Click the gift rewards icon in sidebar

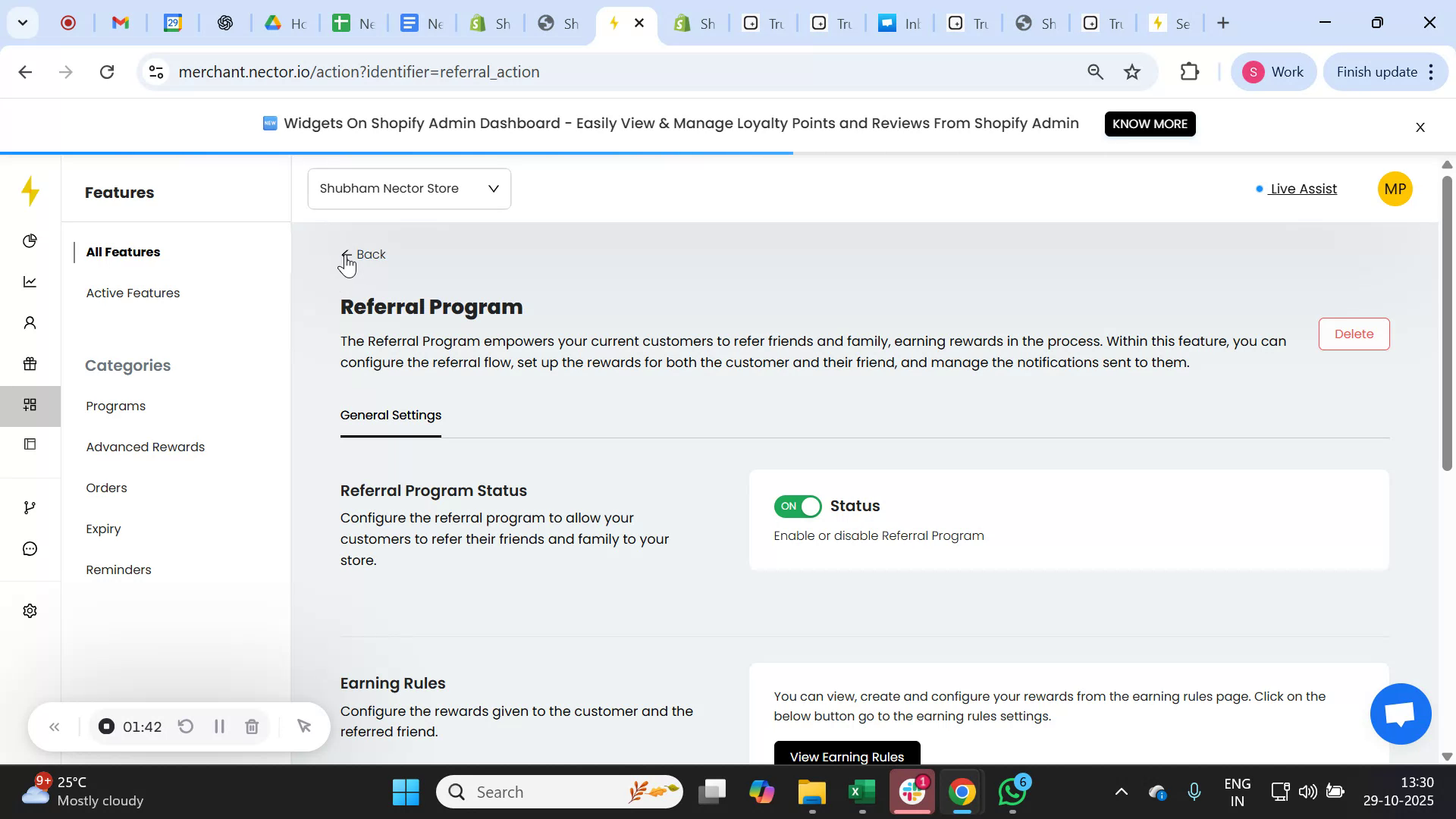point(30,363)
